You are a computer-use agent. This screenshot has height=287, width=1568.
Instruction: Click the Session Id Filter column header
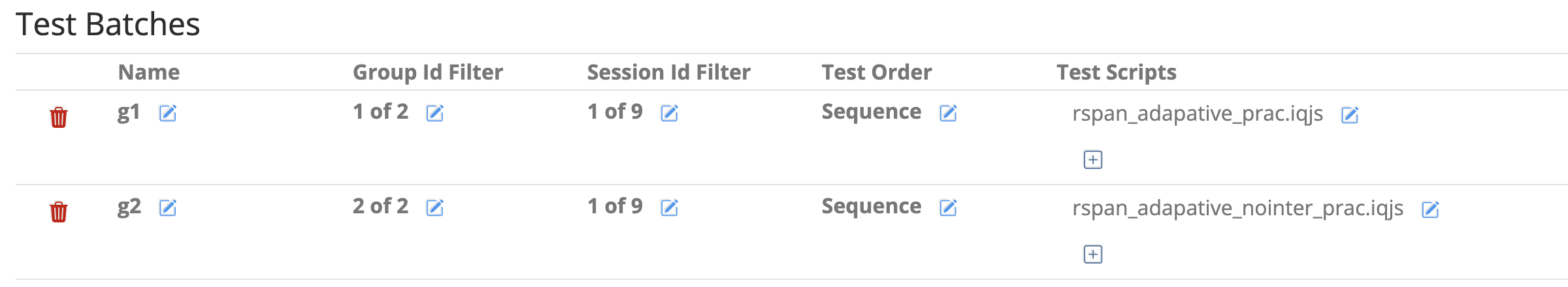pyautogui.click(x=669, y=72)
